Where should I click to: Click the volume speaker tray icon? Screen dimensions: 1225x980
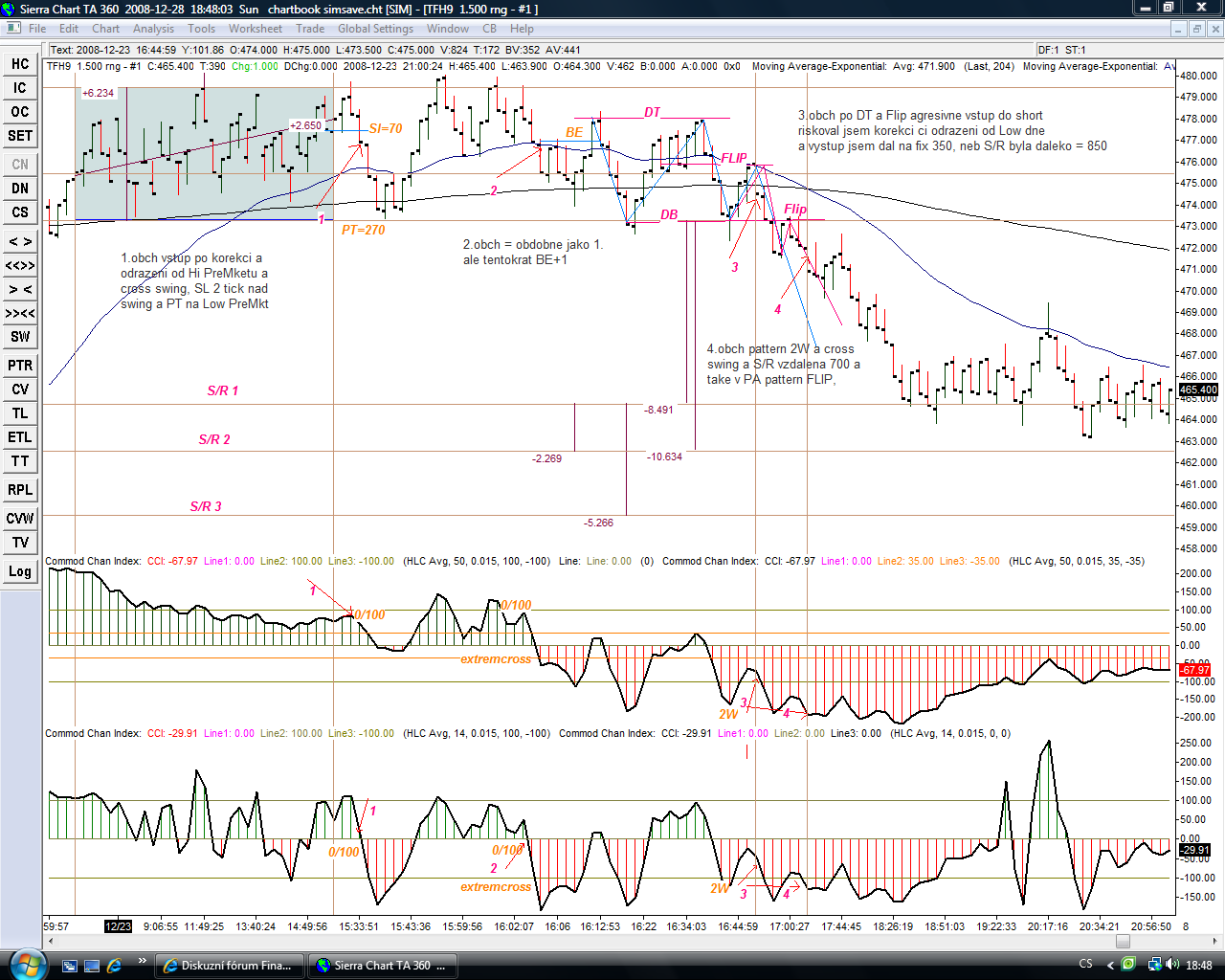pos(1171,965)
